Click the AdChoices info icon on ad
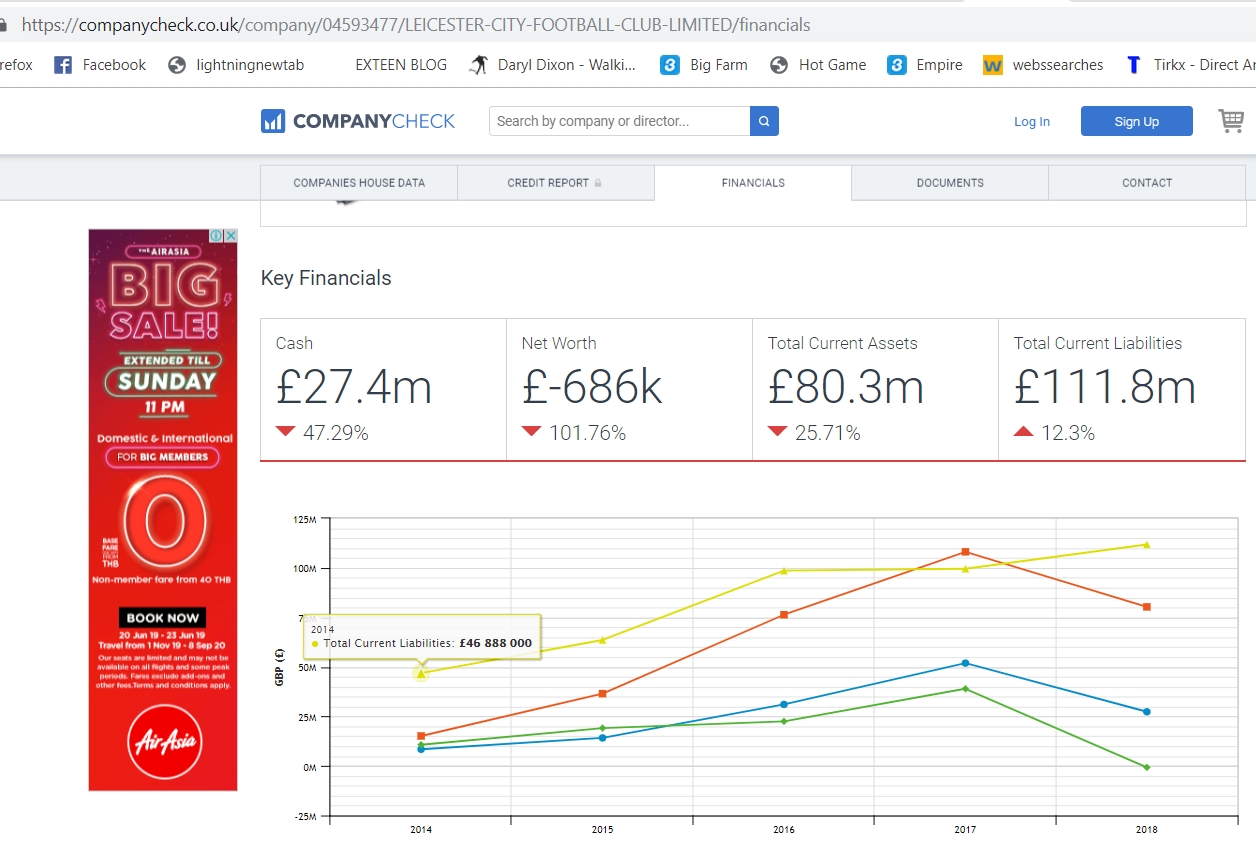This screenshot has width=1256, height=854. 215,236
